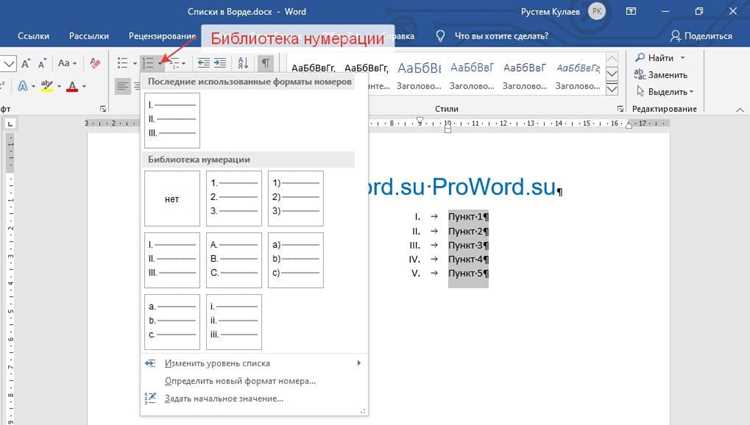Open the font size combo box arrow

9,64
